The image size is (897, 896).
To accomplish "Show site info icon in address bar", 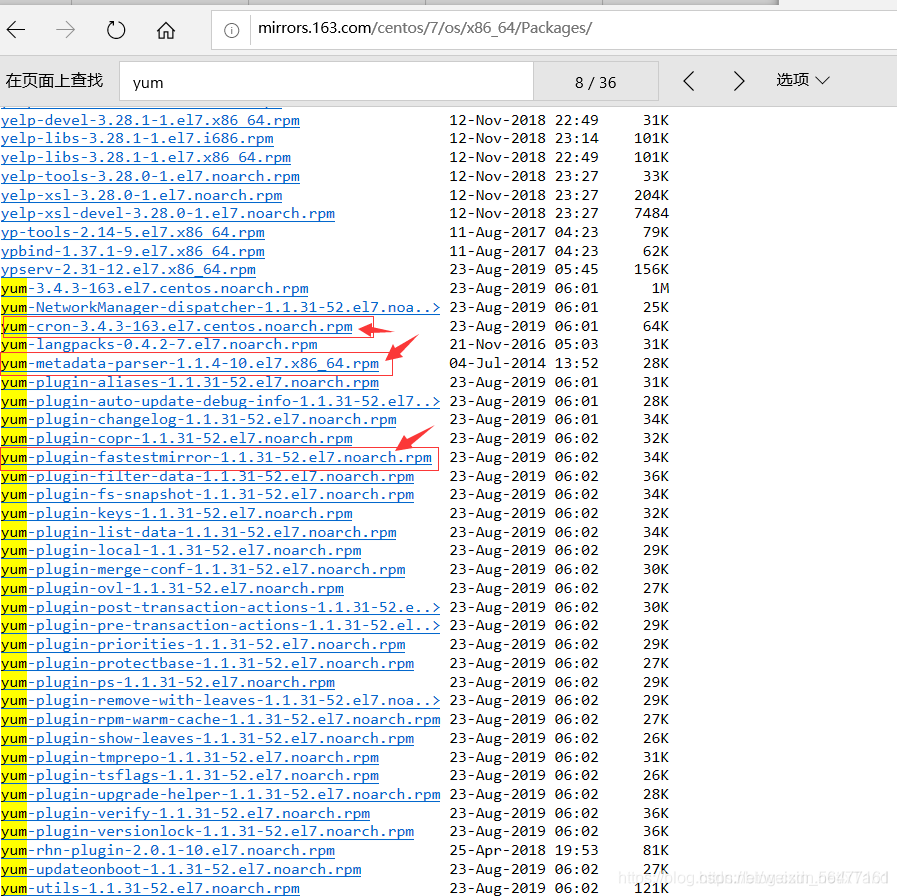I will [231, 30].
